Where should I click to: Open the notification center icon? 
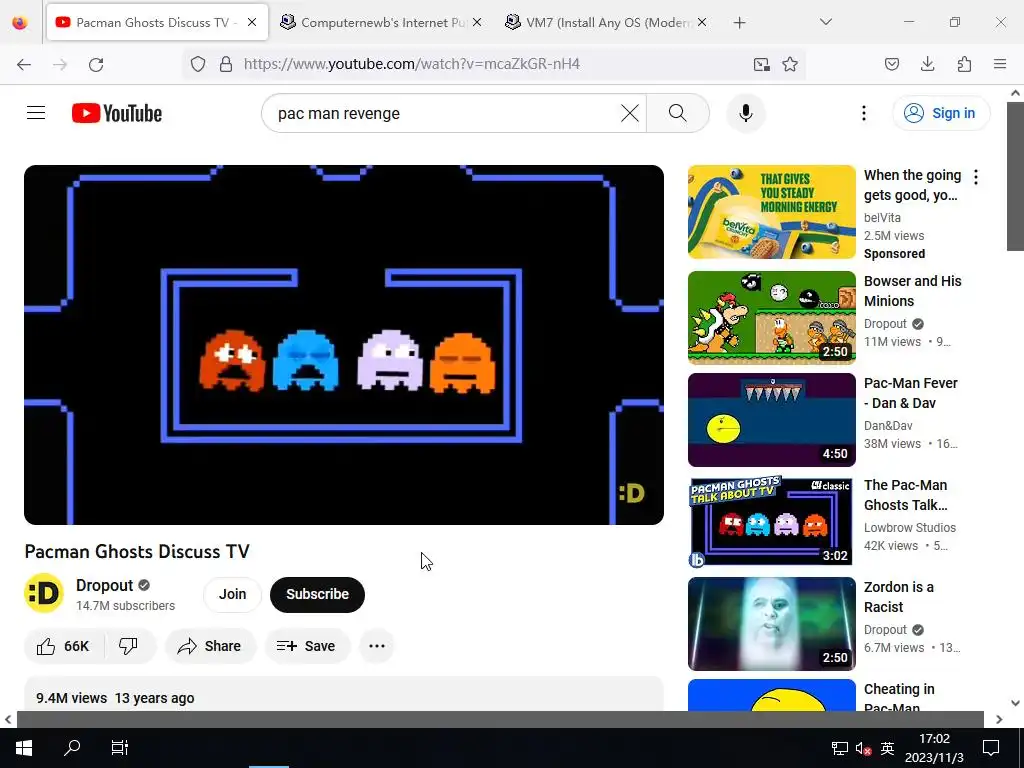coord(991,748)
